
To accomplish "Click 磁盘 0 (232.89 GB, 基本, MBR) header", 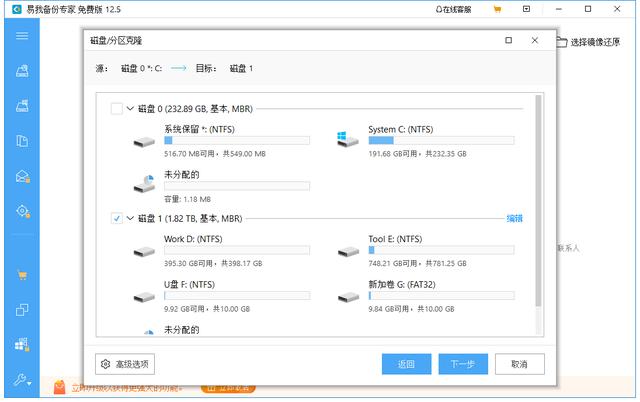I will [195, 109].
